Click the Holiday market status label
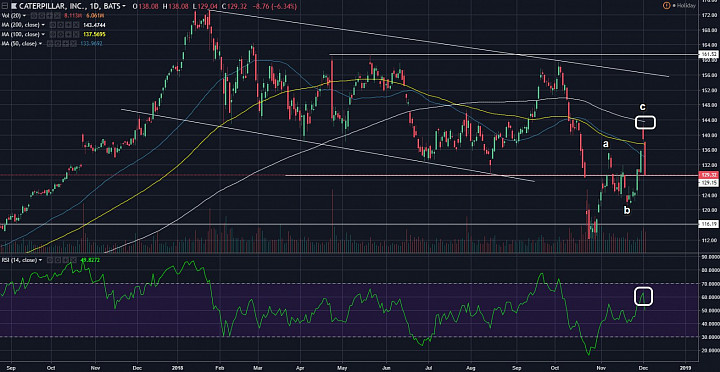720x372 pixels. coord(685,6)
